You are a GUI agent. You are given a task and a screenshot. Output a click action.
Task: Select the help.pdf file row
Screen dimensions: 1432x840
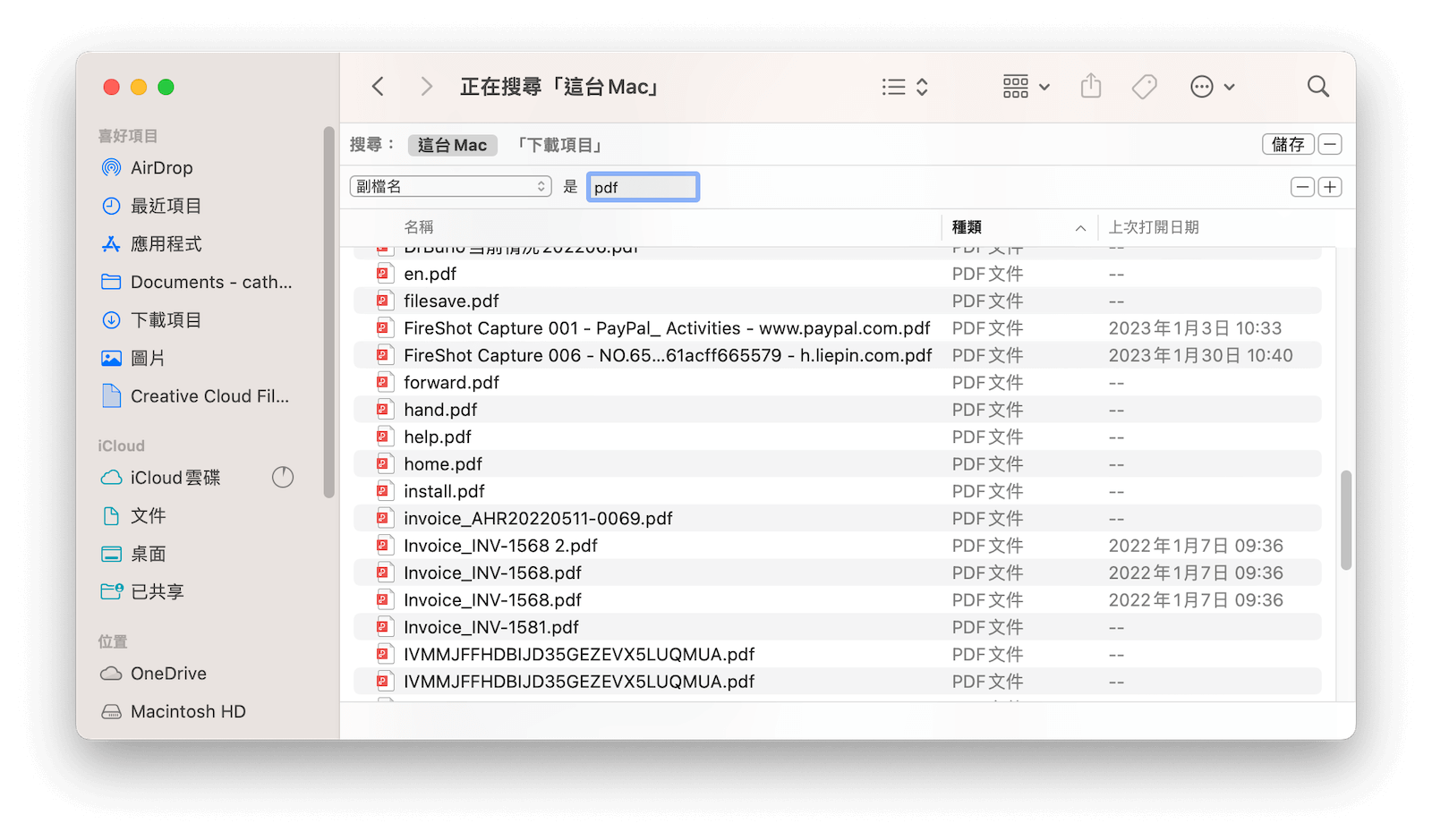(x=837, y=437)
